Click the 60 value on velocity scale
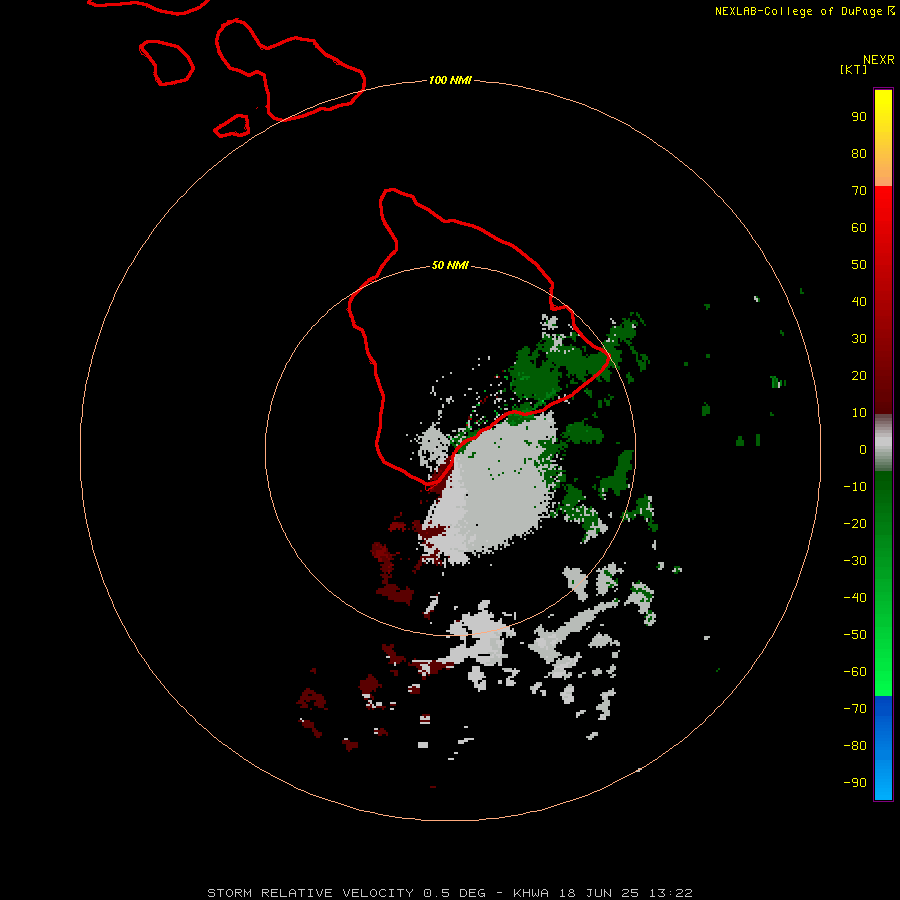Viewport: 900px width, 900px height. (859, 227)
